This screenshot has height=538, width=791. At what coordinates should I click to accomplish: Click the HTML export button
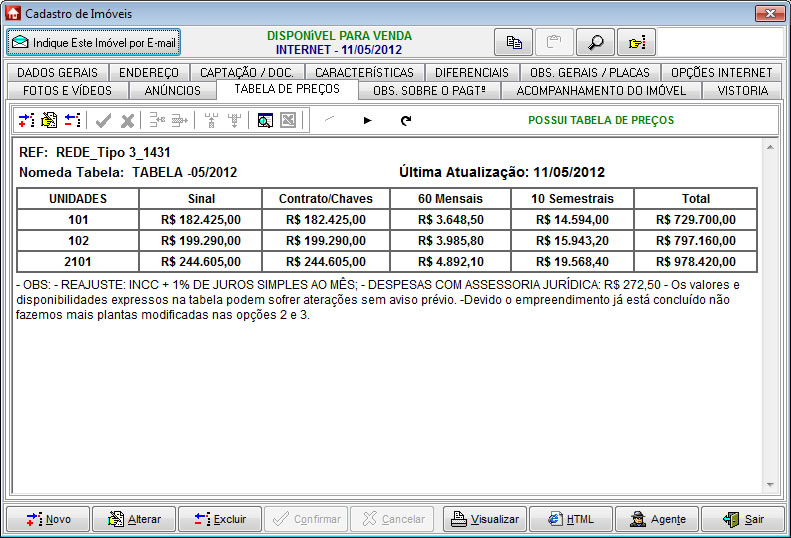[570, 519]
